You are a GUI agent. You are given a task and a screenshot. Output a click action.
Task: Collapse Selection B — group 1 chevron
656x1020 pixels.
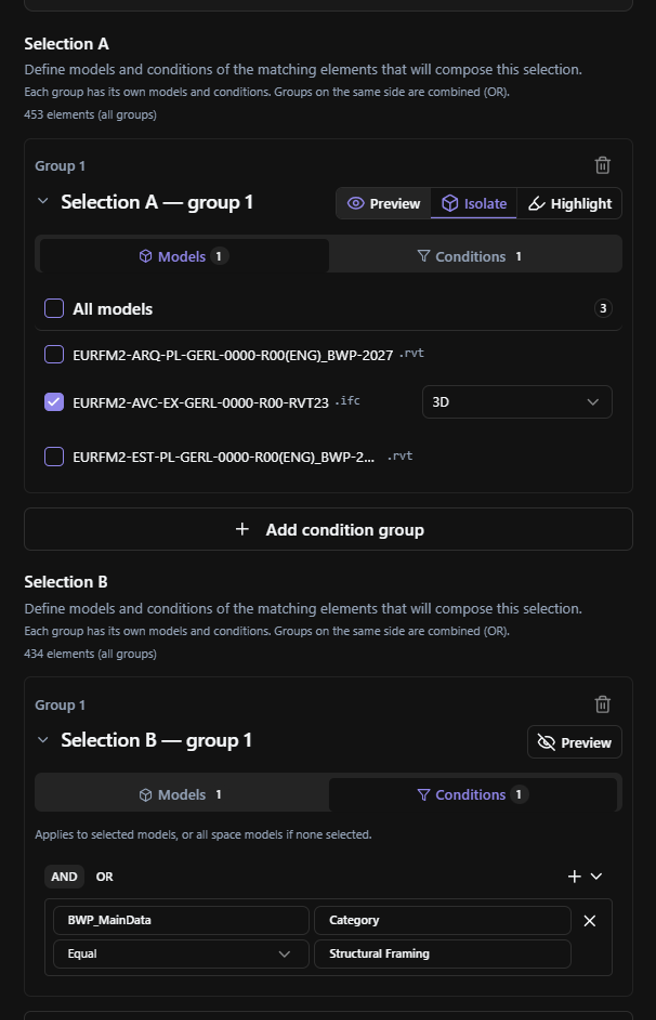43,740
